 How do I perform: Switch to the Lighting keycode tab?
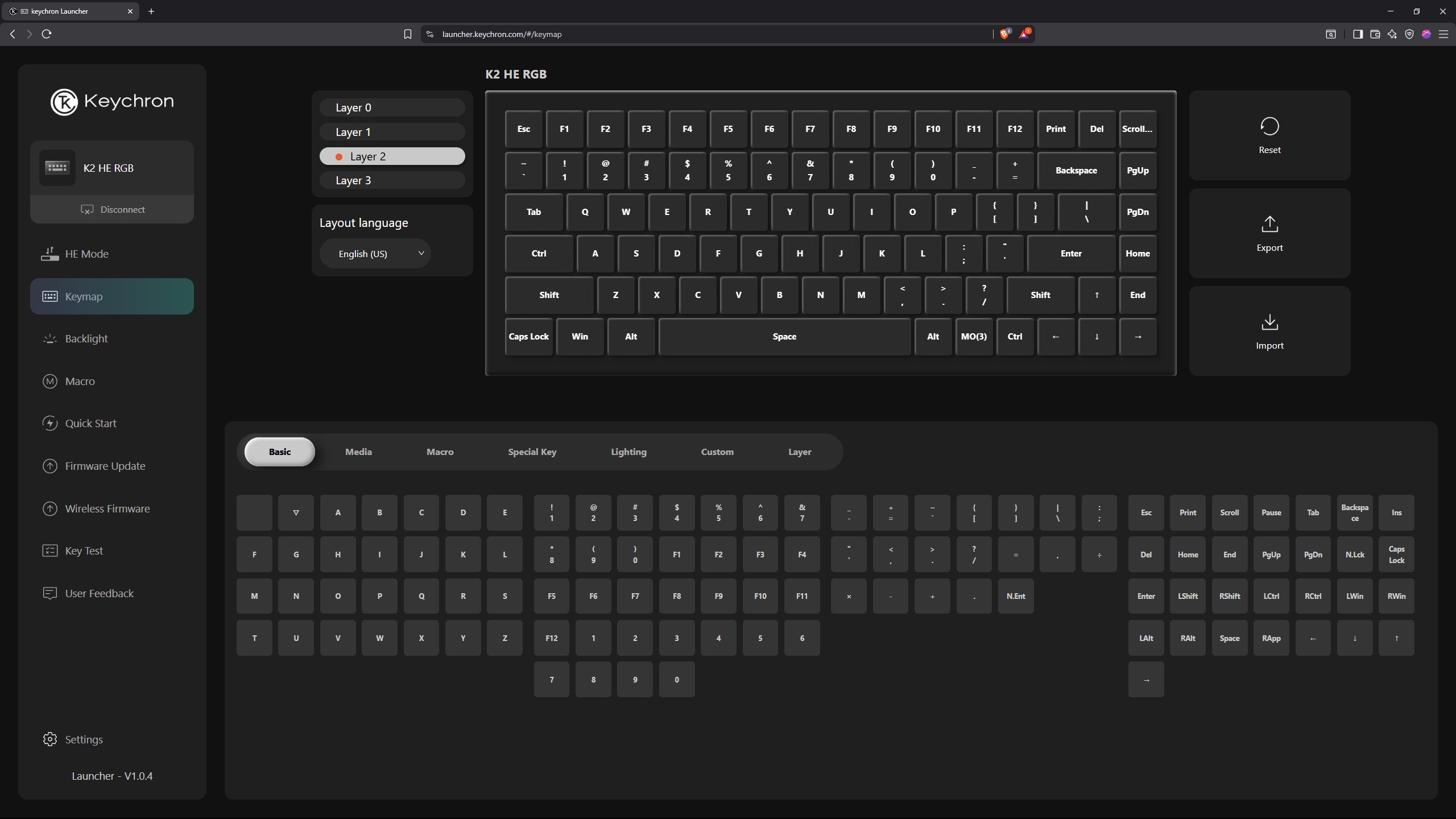coord(628,452)
